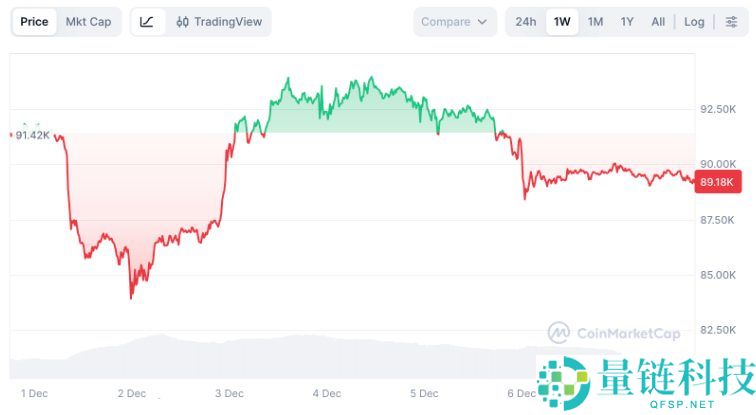The height and width of the screenshot is (415, 756).
Task: Switch to the line chart view
Action: click(147, 22)
